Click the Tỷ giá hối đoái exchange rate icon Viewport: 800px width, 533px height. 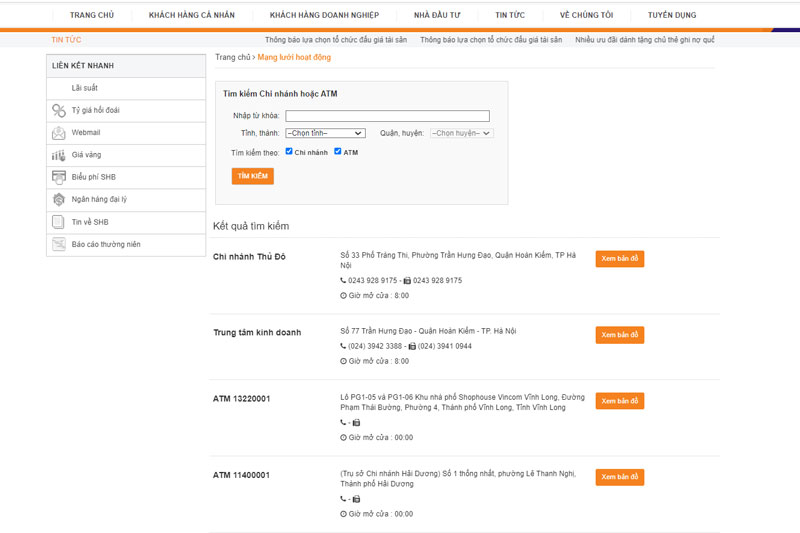pyautogui.click(x=59, y=110)
